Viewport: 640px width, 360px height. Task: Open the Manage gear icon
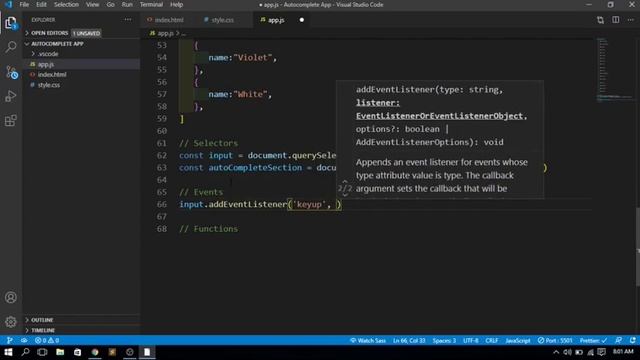[11, 322]
